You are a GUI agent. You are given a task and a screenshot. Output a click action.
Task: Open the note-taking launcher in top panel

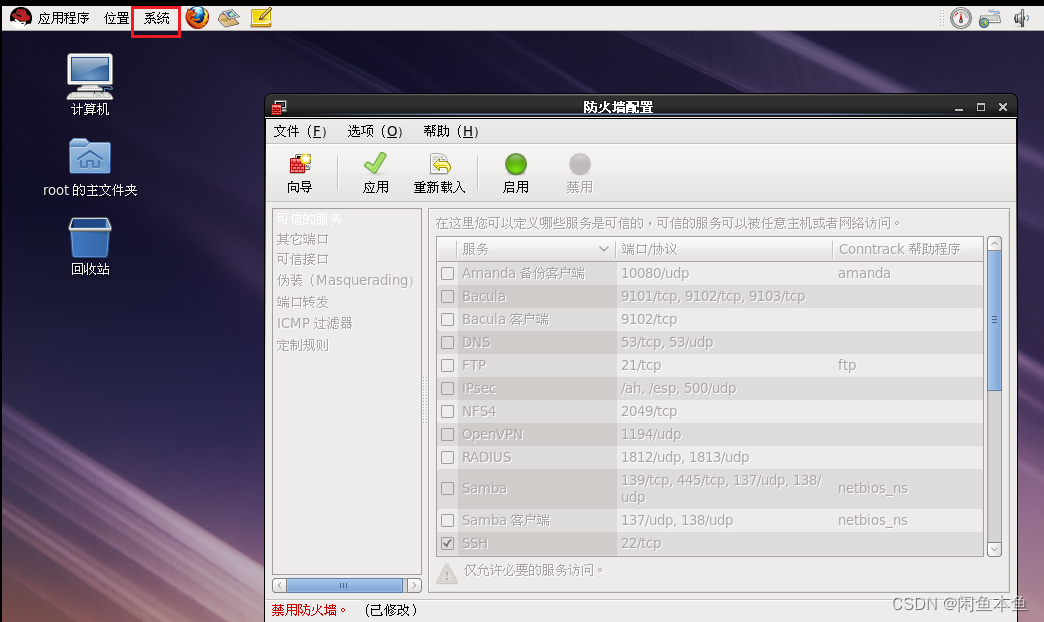tap(261, 17)
